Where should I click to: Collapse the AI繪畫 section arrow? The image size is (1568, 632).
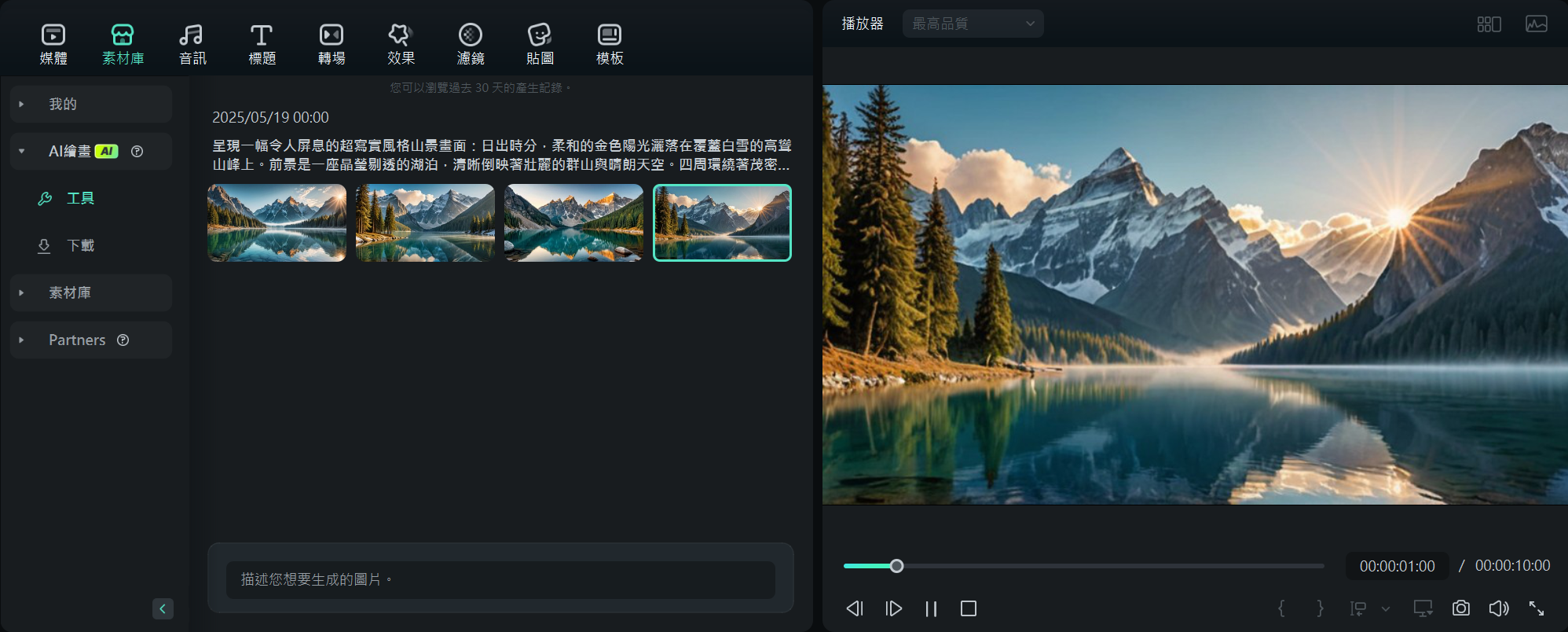[21, 151]
